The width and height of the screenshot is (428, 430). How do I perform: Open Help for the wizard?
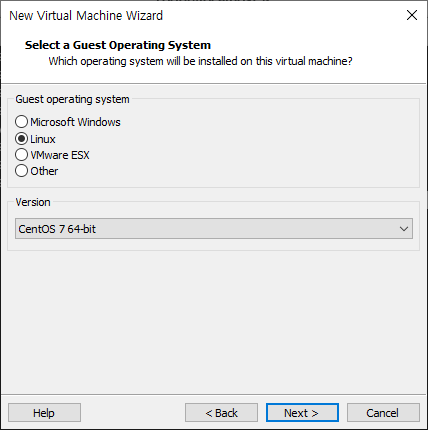coord(44,413)
